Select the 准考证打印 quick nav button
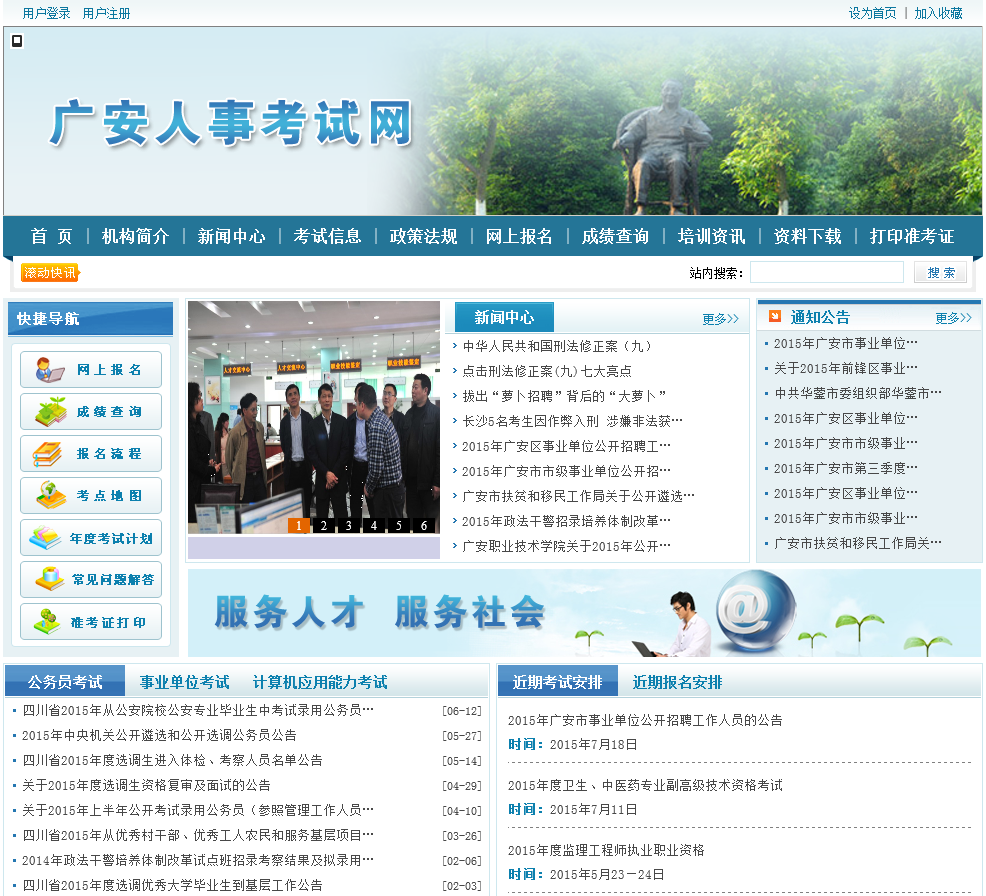The image size is (986, 896). pos(91,622)
